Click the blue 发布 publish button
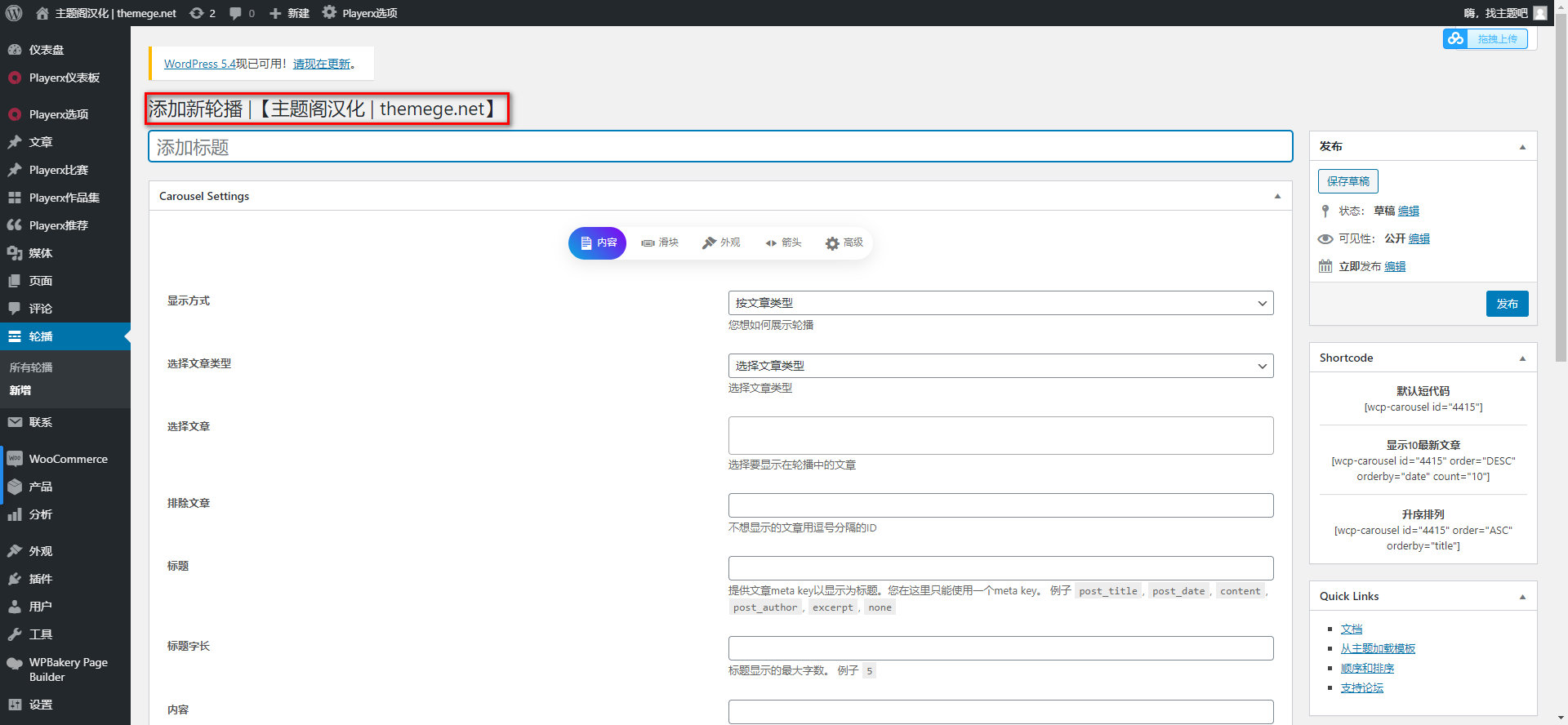This screenshot has height=725, width=1568. coord(1507,304)
